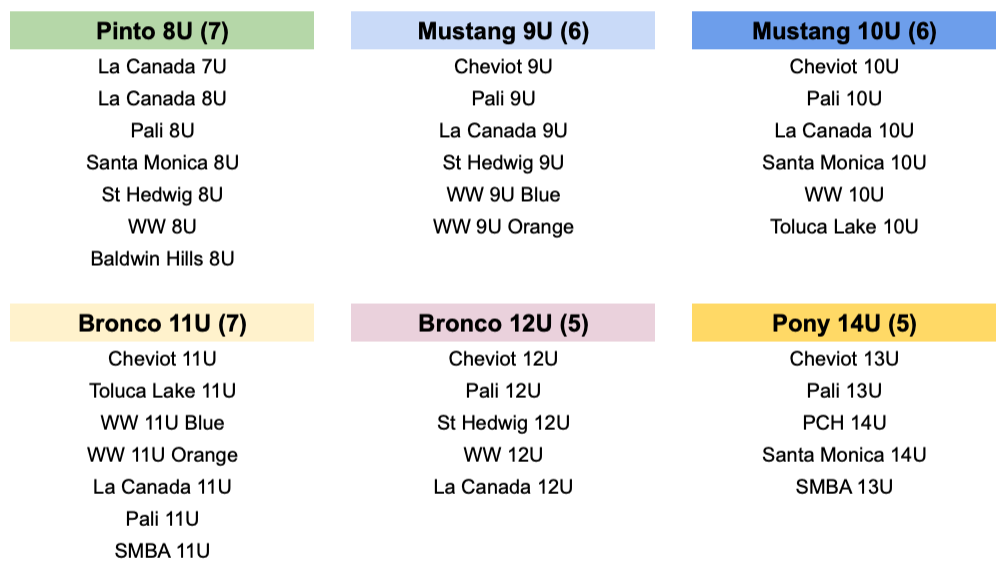This screenshot has width=1008, height=578.
Task: Click the Mustang 10U (6) blue header
Action: click(843, 30)
